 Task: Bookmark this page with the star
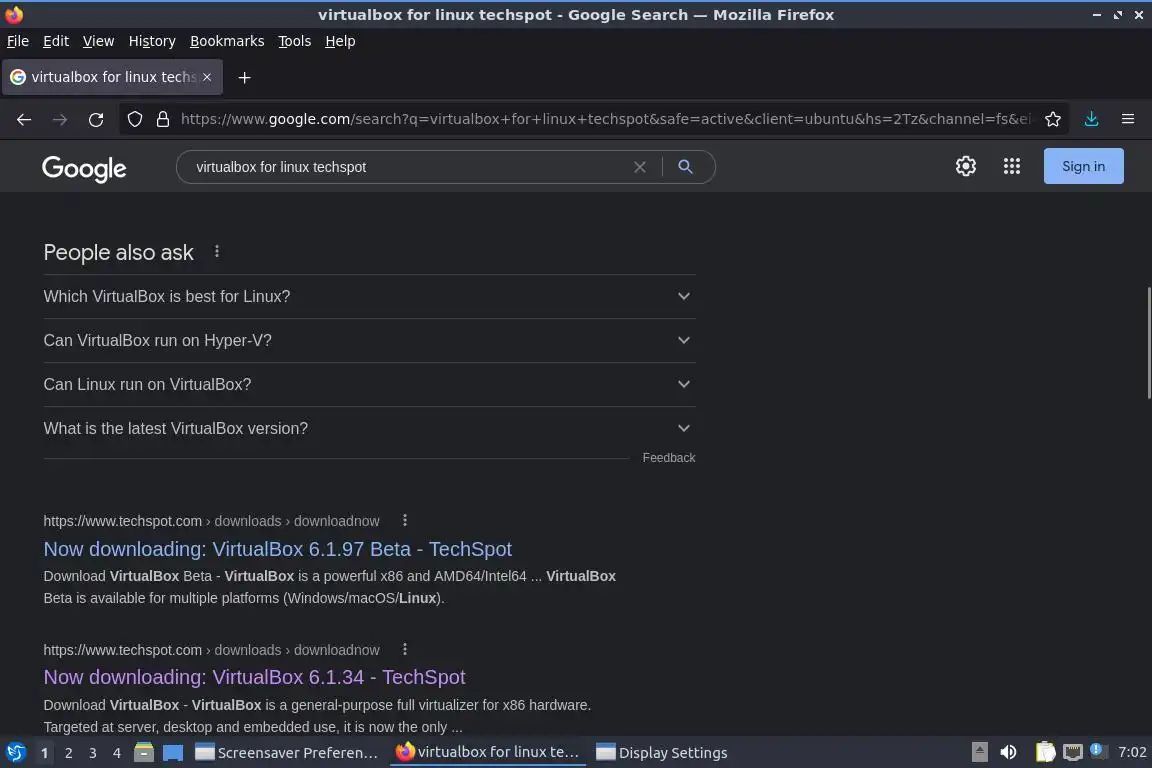point(1053,119)
